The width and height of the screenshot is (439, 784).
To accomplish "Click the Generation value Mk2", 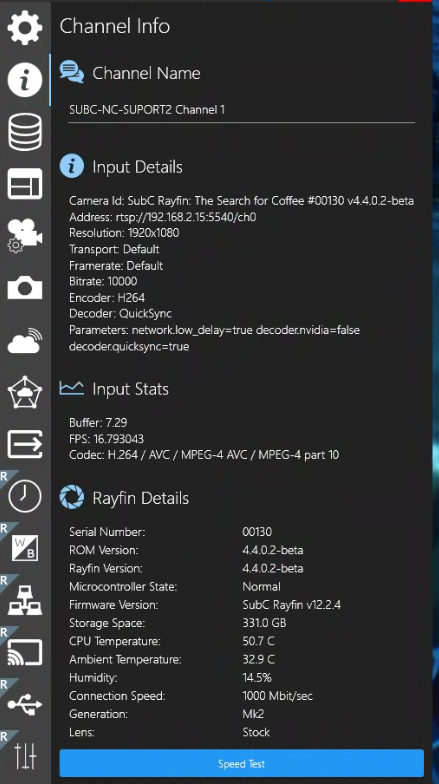I will (253, 714).
